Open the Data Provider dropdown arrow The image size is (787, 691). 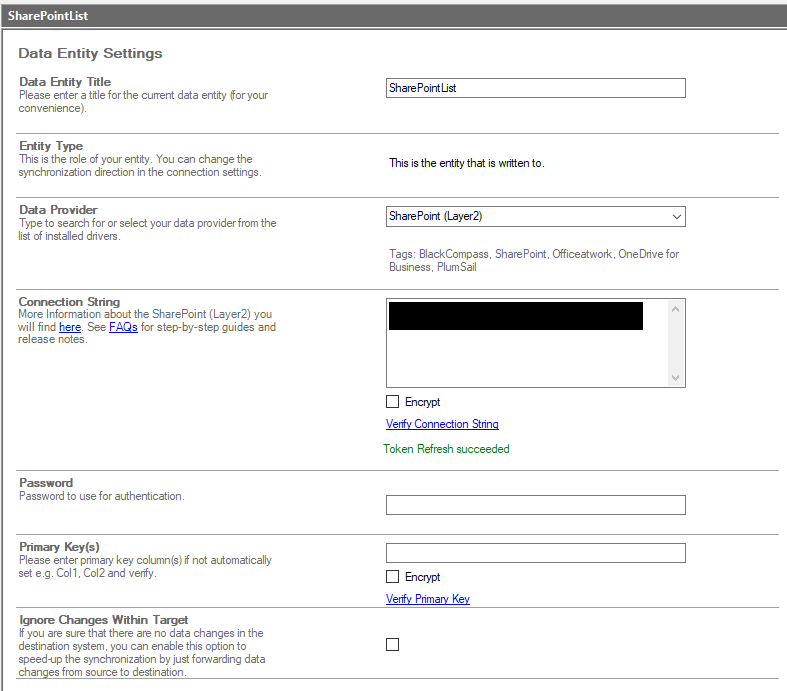tap(676, 216)
